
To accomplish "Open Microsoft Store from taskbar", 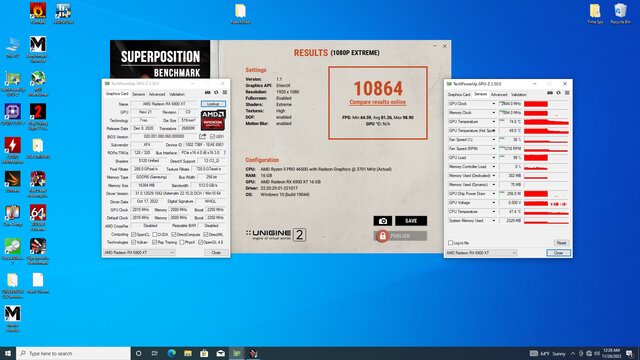I will coord(204,353).
